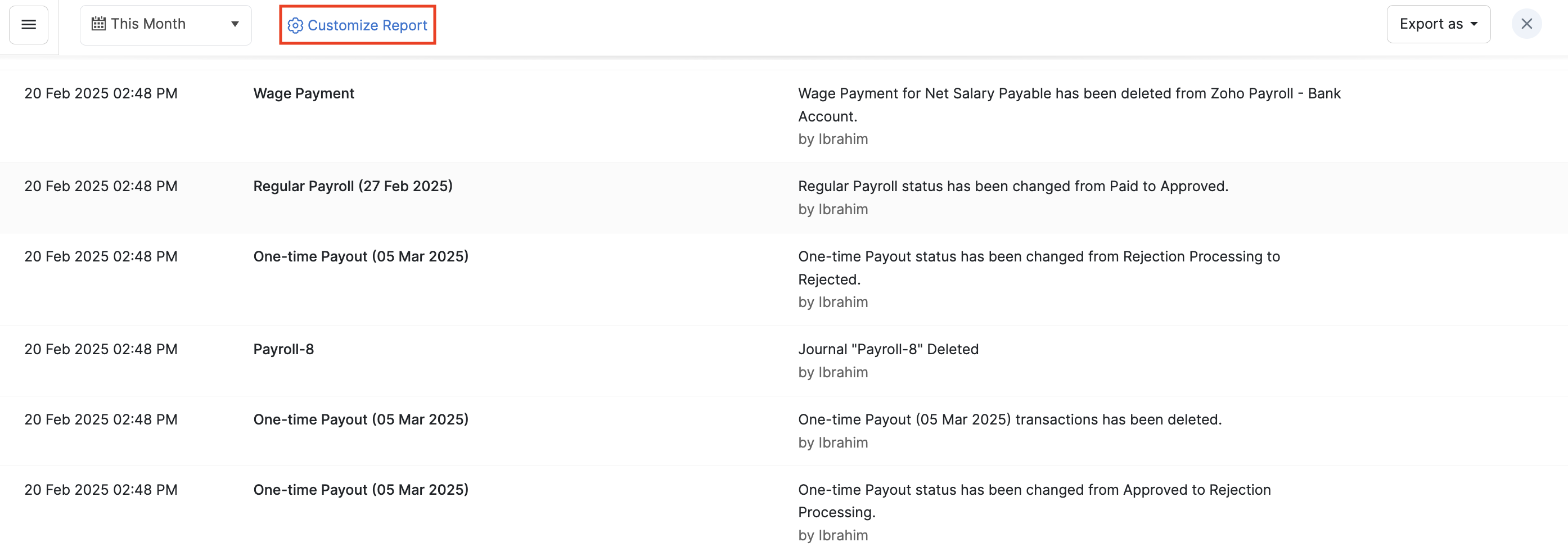Click One-time Payout transactions deleted row
The width and height of the screenshot is (1568, 551).
pyautogui.click(x=361, y=420)
